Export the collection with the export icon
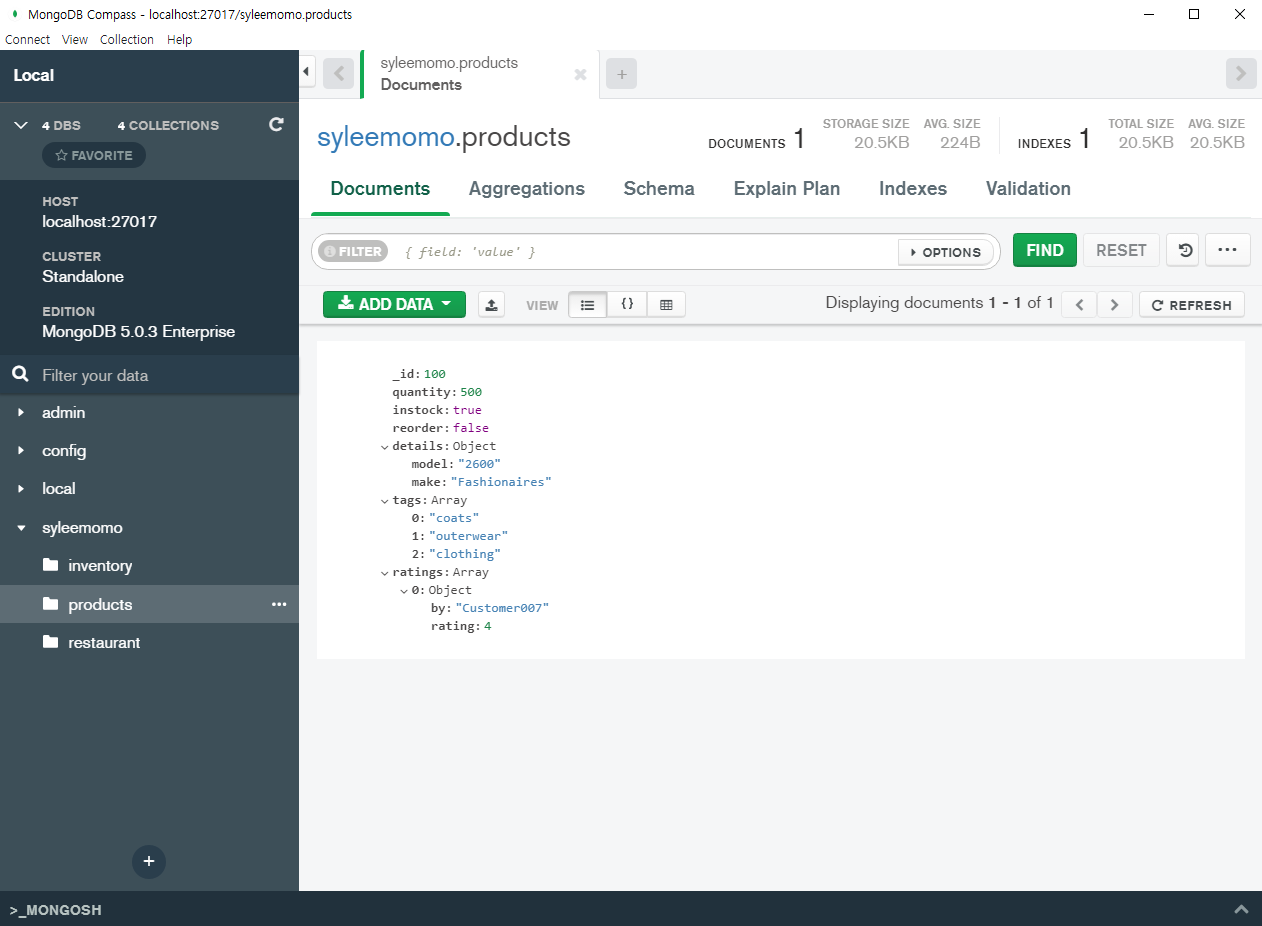The height and width of the screenshot is (926, 1262). click(491, 304)
